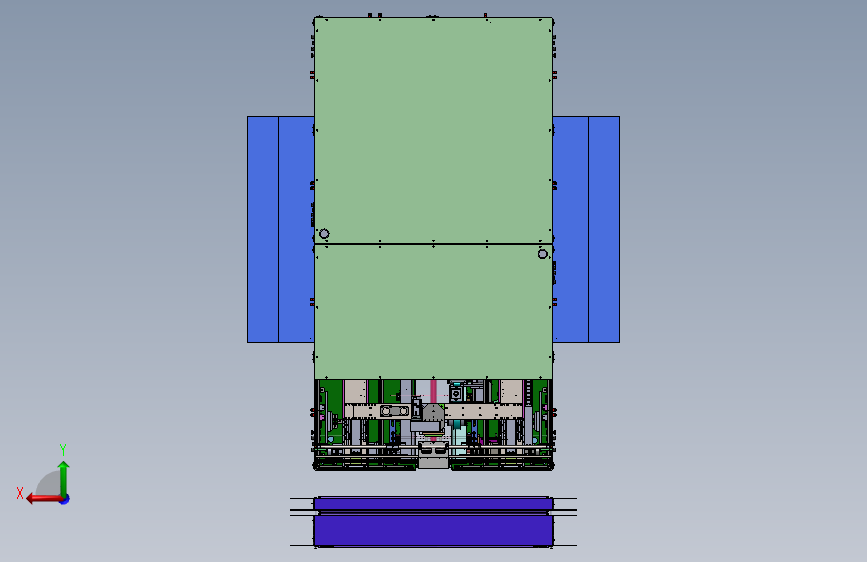Click the blue Z axis ball of triad
This screenshot has height=562, width=867.
click(x=65, y=499)
